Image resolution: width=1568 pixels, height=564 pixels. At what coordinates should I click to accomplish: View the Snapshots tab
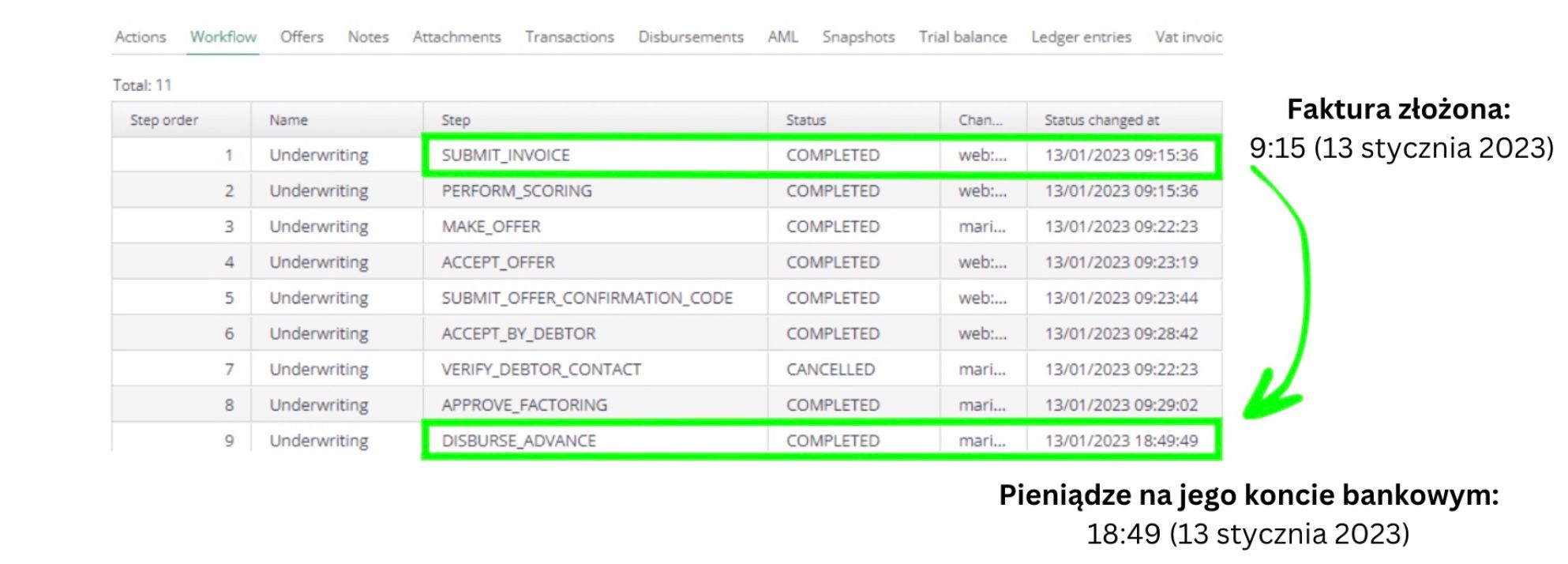pyautogui.click(x=858, y=37)
